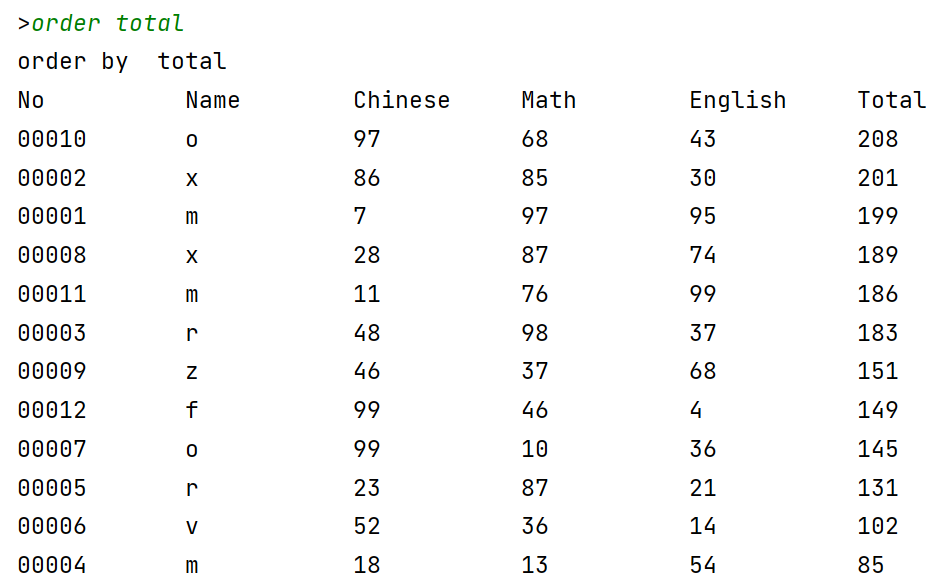Screen dimensions: 940x582
Task: Select the total score 199
Action: 878,217
